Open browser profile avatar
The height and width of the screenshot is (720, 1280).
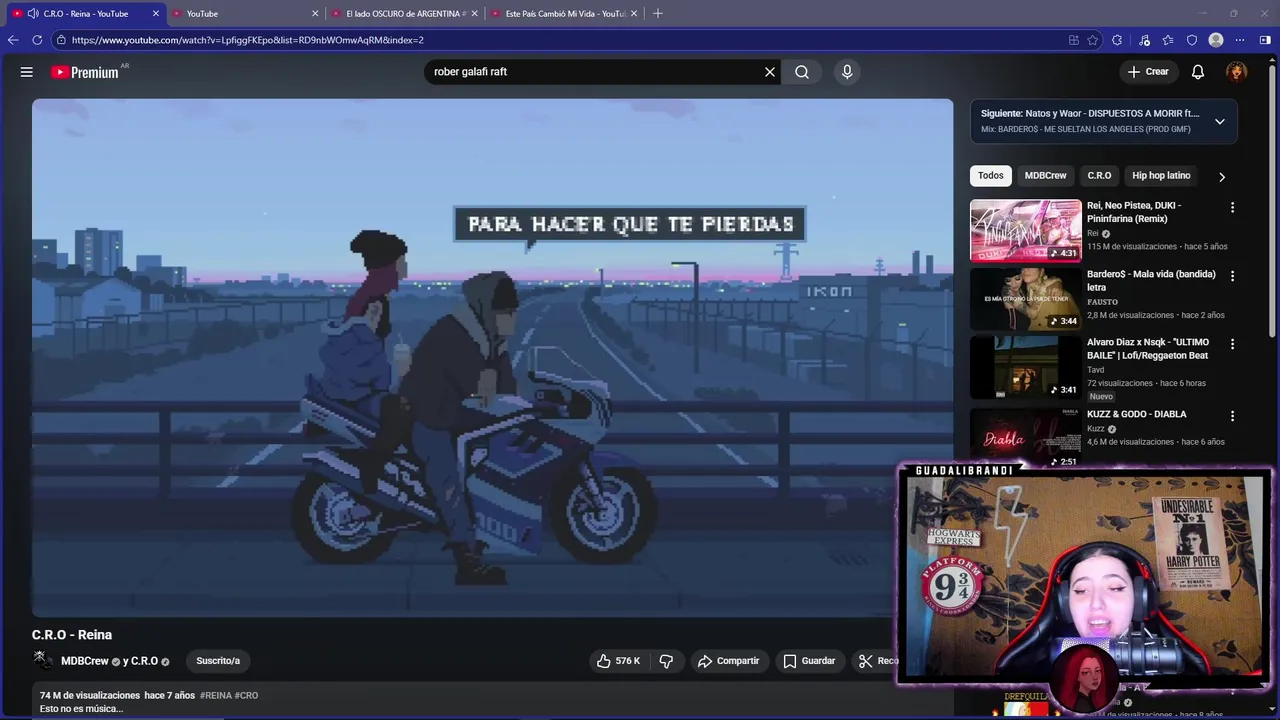tap(1216, 40)
